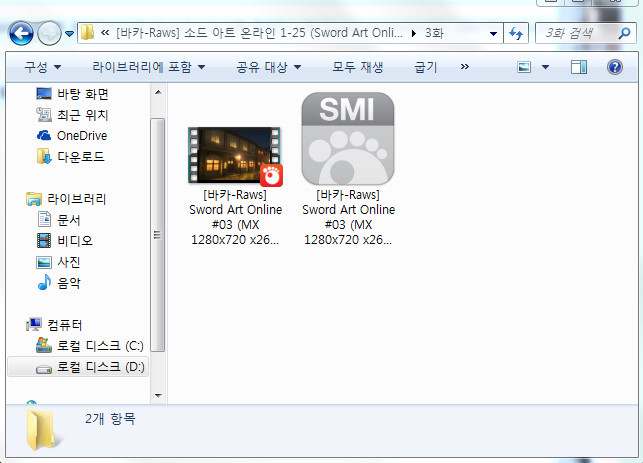Viewport: 643px width, 463px height.
Task: Click the folder icon in details pane
Action: pyautogui.click(x=43, y=430)
